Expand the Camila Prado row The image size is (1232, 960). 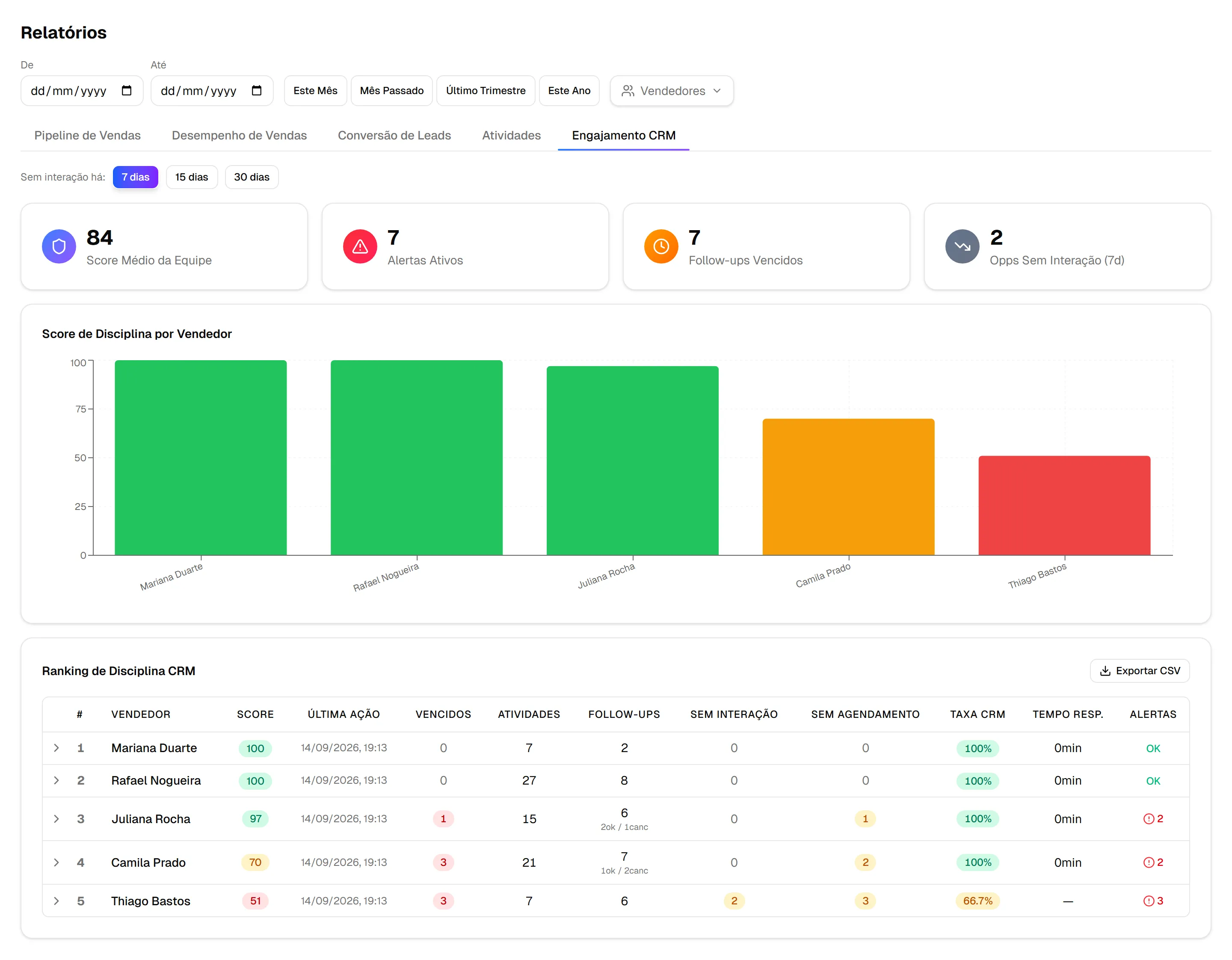56,862
